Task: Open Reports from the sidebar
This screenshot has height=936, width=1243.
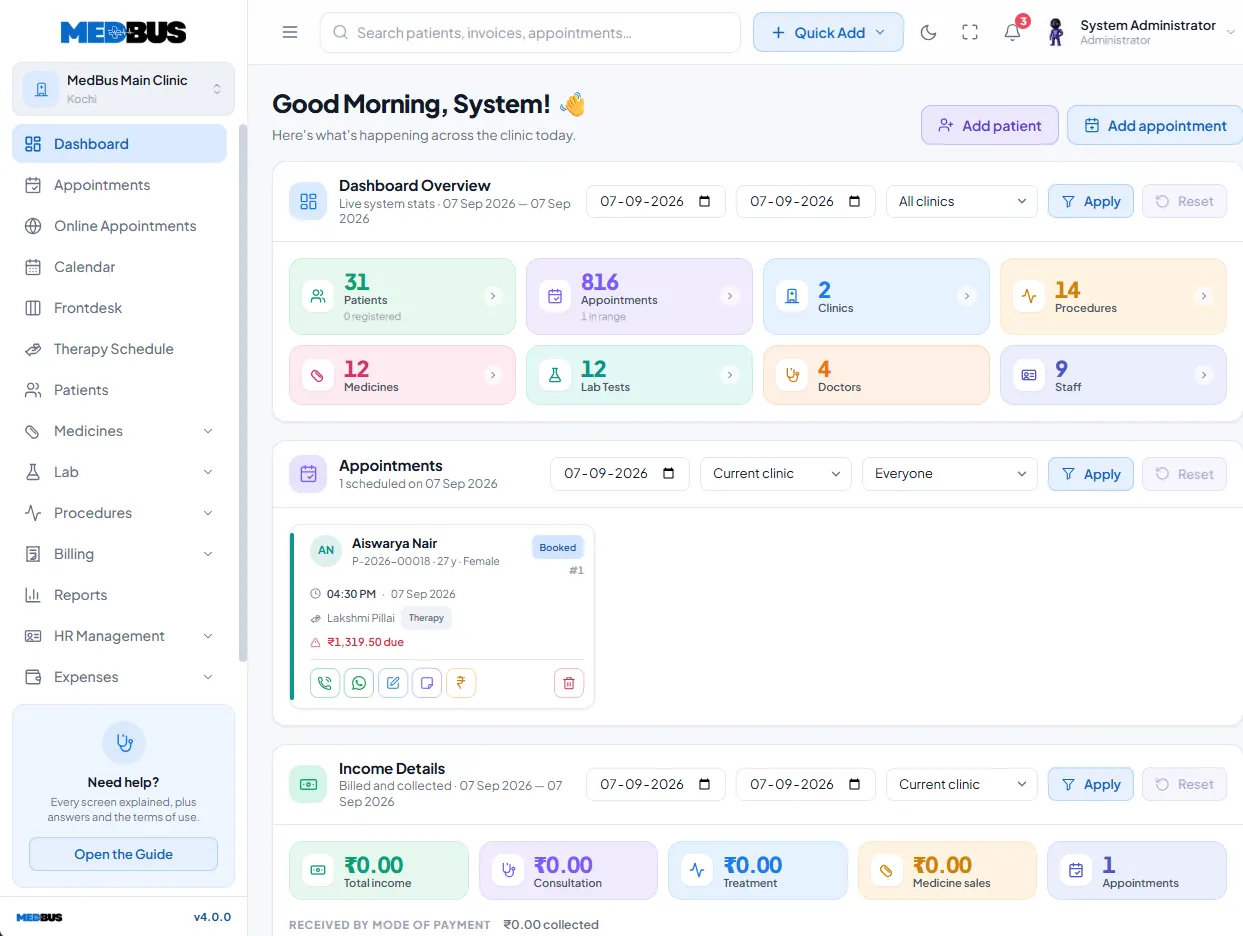Action: click(119, 595)
